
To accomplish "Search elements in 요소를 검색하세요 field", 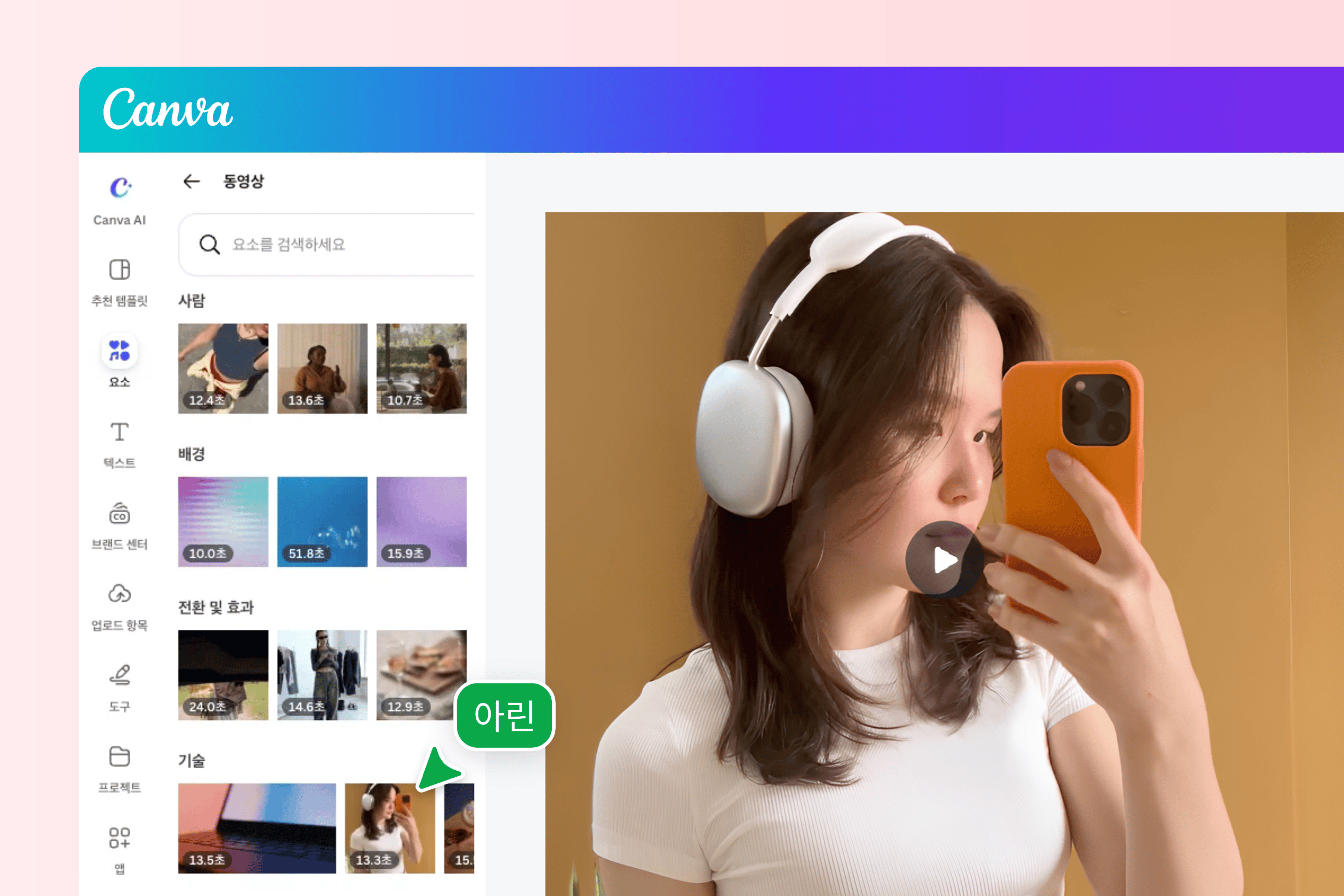I will pyautogui.click(x=326, y=245).
